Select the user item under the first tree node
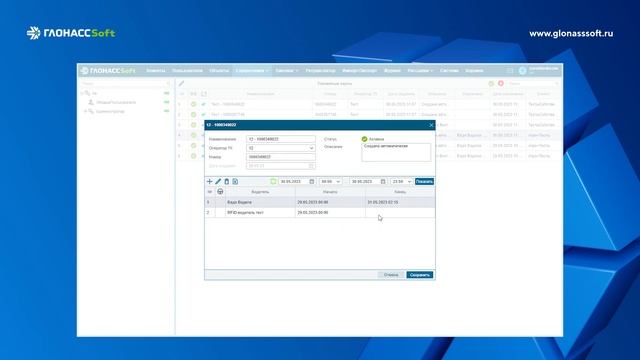This screenshot has width=640, height=360. tap(116, 102)
